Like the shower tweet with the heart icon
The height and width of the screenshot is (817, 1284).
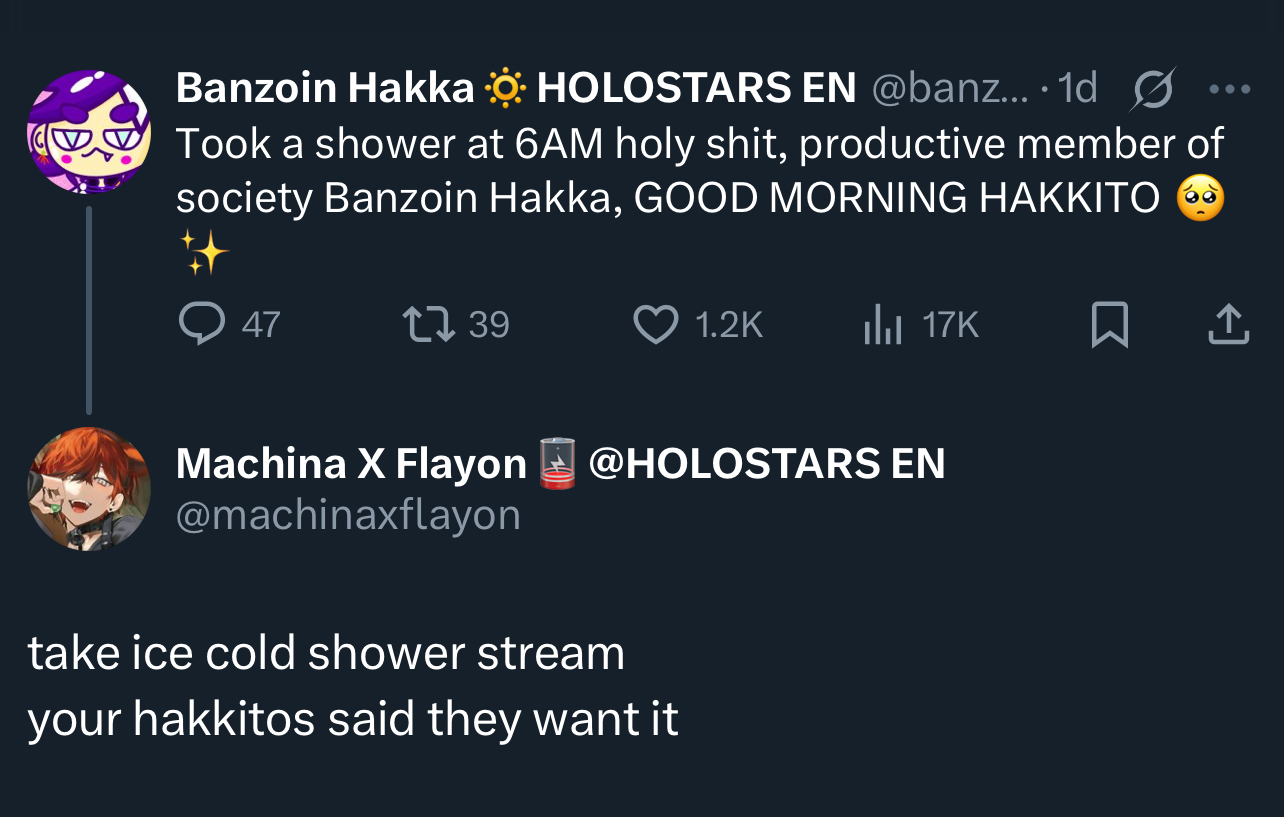(x=656, y=324)
